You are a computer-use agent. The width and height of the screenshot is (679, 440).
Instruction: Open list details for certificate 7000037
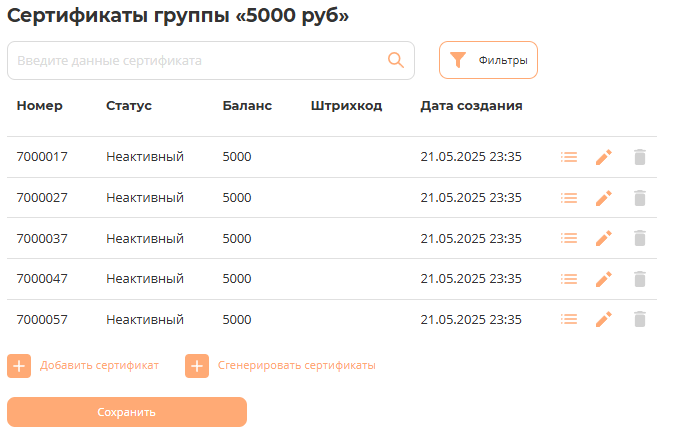pos(569,238)
